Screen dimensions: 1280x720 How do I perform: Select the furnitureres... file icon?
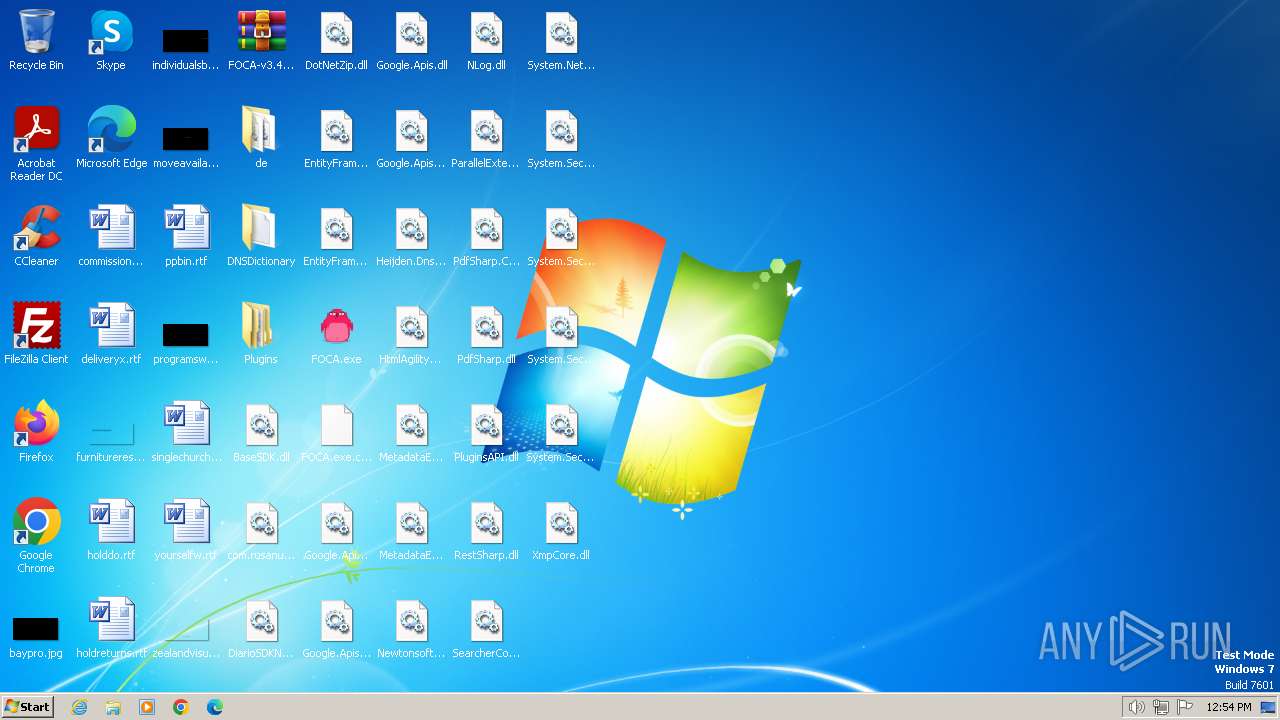(111, 432)
